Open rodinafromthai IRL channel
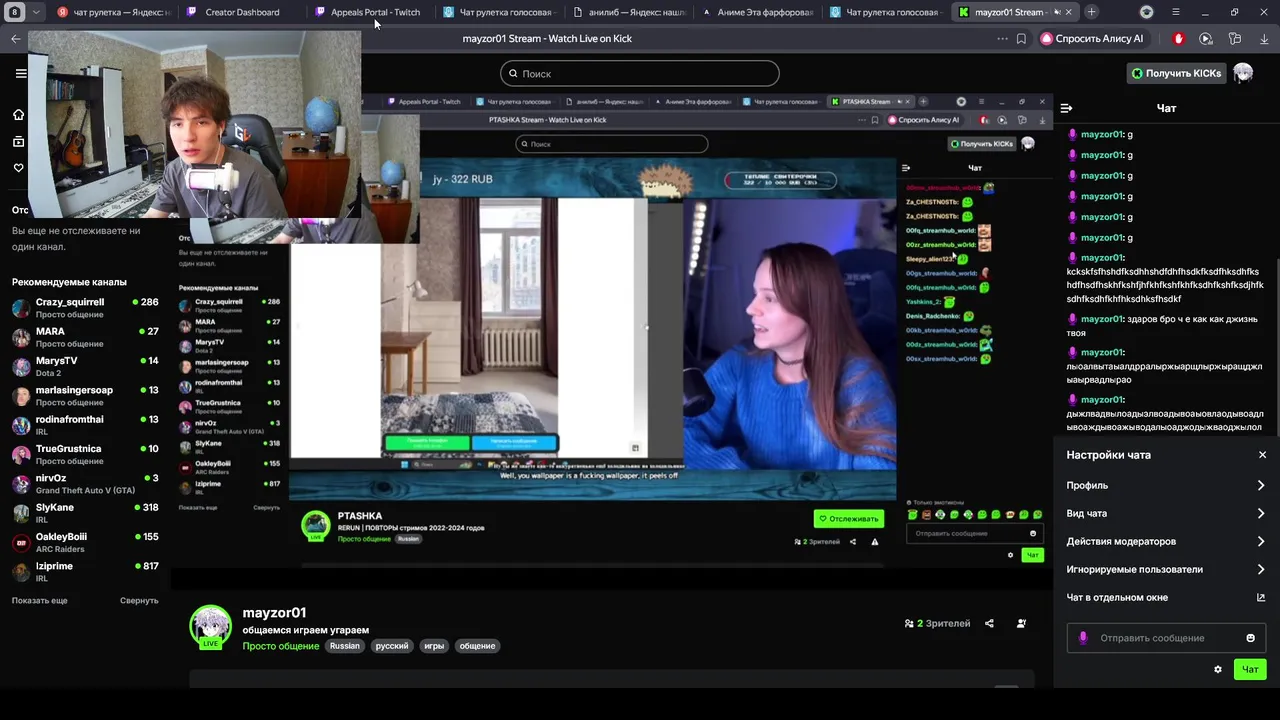Image resolution: width=1280 pixels, height=720 pixels. (x=85, y=425)
